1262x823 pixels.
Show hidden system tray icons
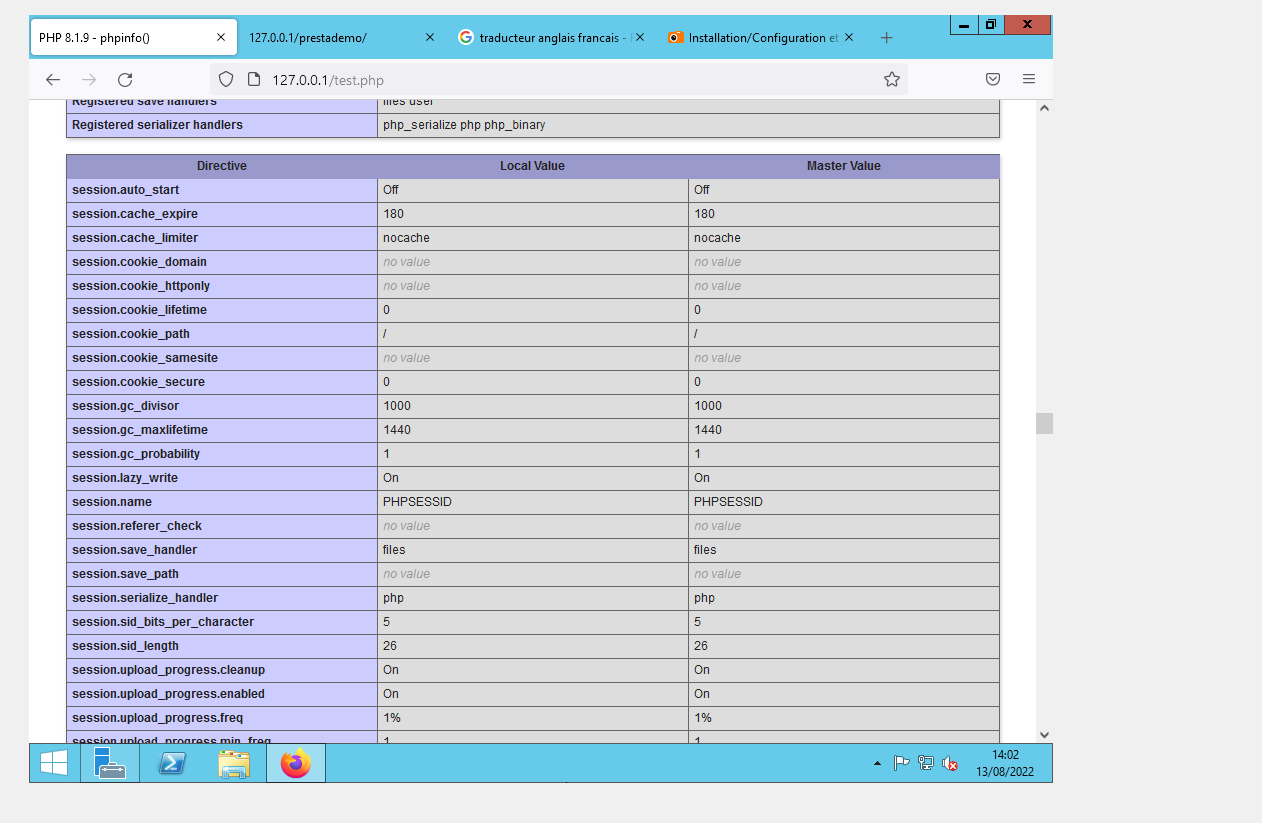(x=877, y=764)
